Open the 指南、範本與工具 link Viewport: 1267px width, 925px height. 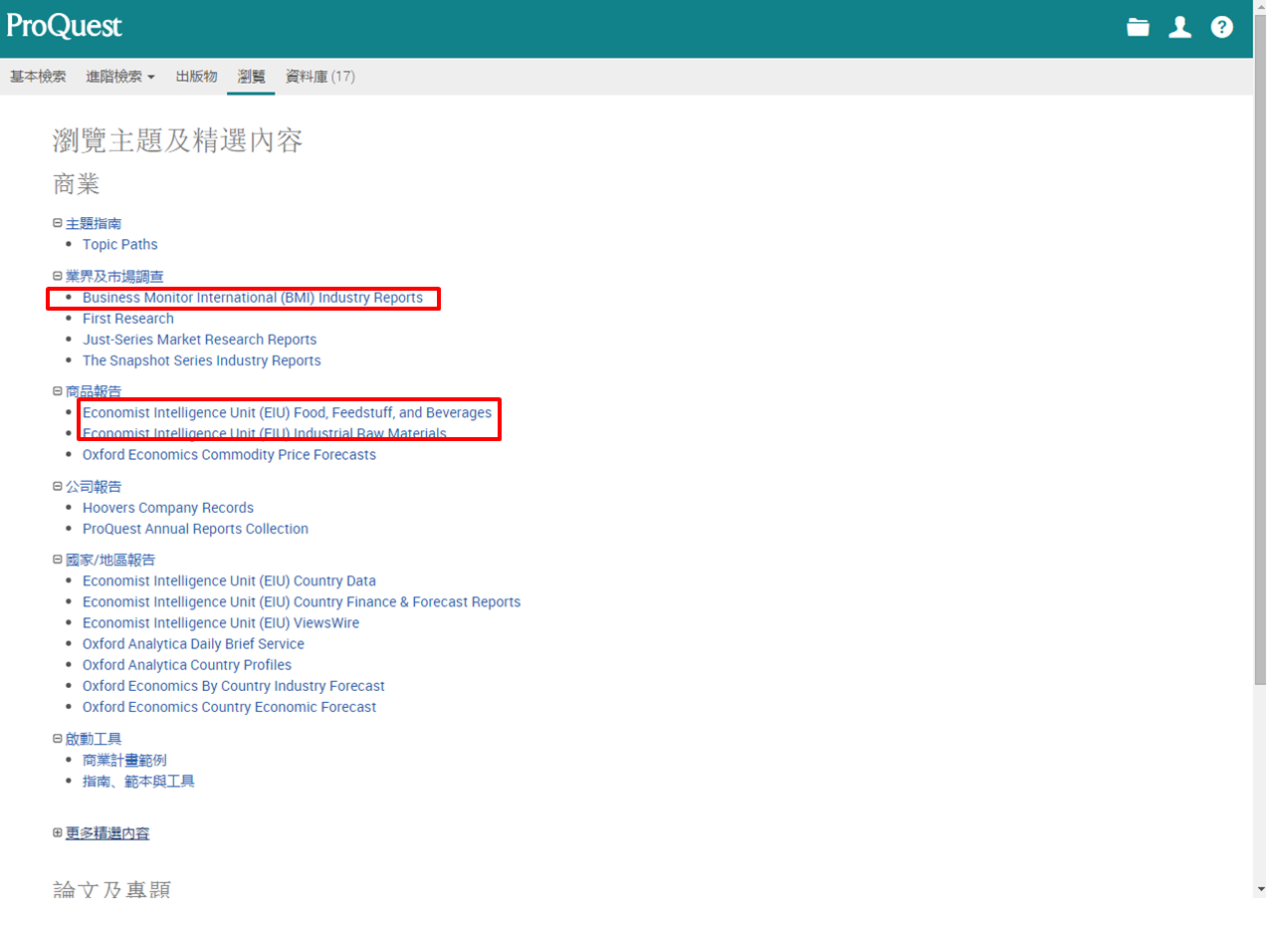[x=138, y=782]
